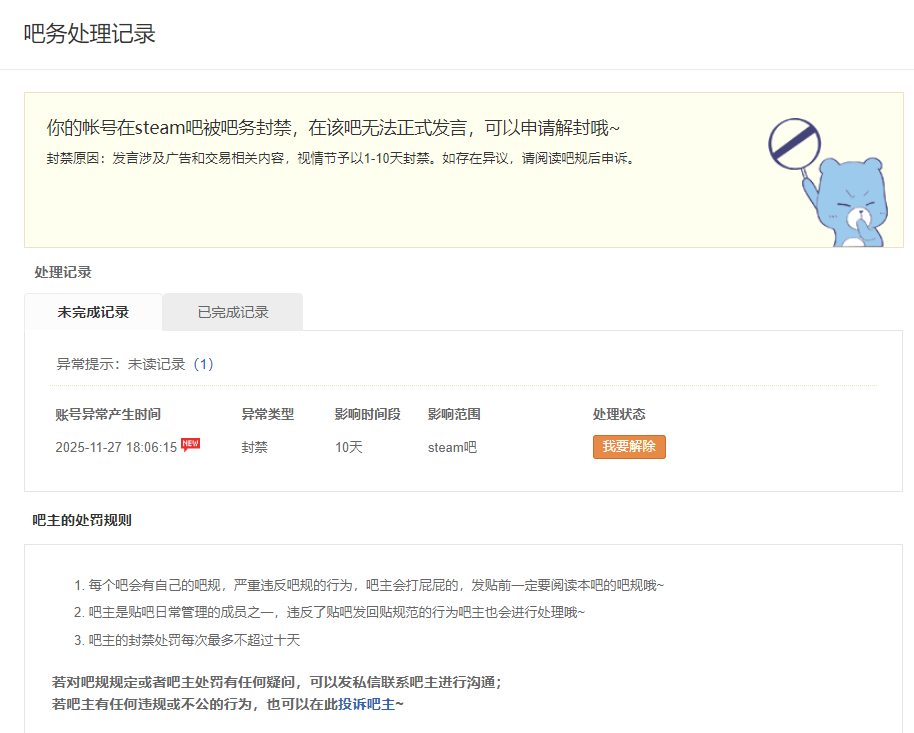Viewport: 914px width, 733px height.
Task: Click the 异常提示 unread records notice
Action: click(135, 364)
